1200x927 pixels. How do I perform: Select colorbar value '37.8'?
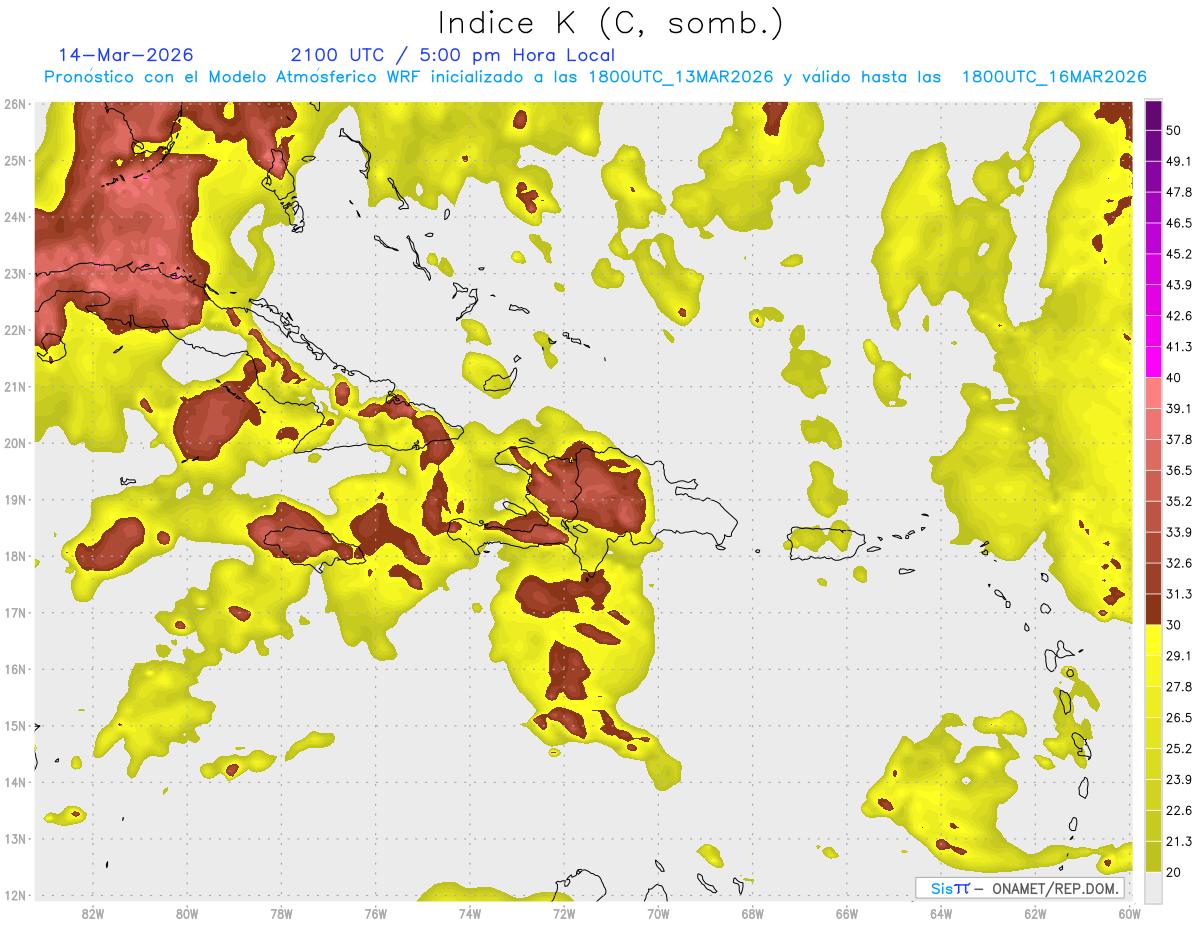pos(1179,439)
